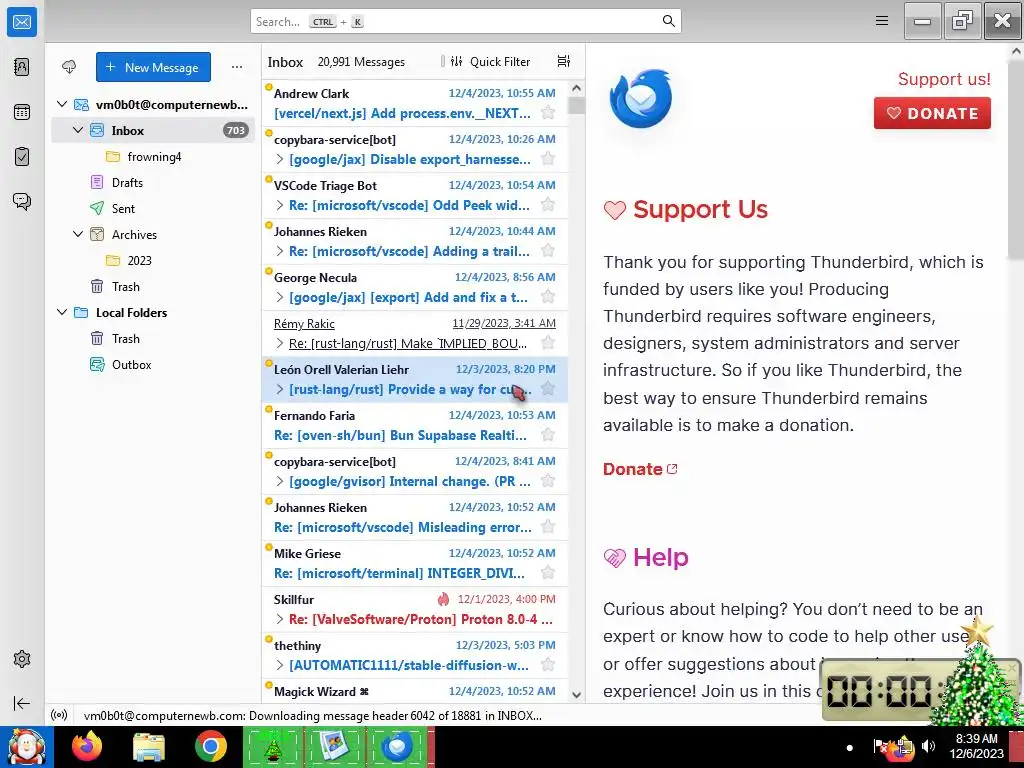Open the Thunderbird application menu

pos(882,21)
